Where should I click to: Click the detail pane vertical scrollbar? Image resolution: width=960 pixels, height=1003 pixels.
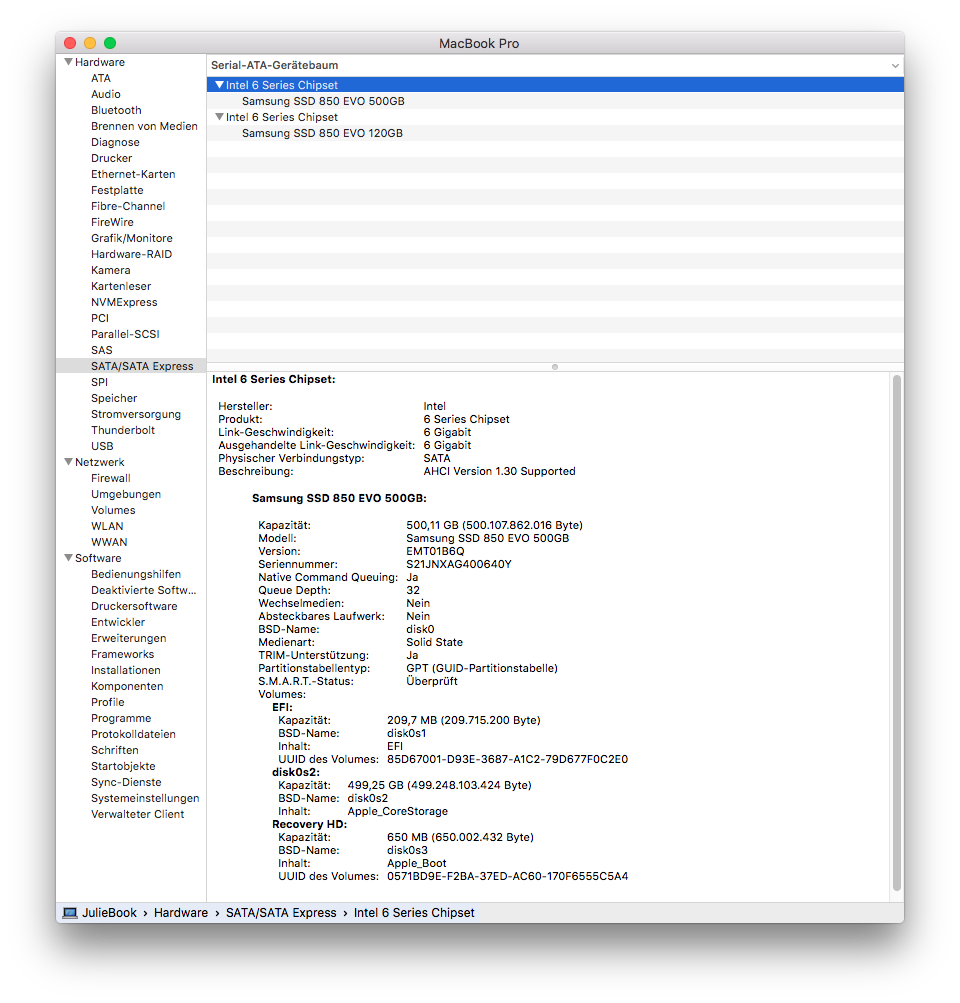pyautogui.click(x=897, y=632)
